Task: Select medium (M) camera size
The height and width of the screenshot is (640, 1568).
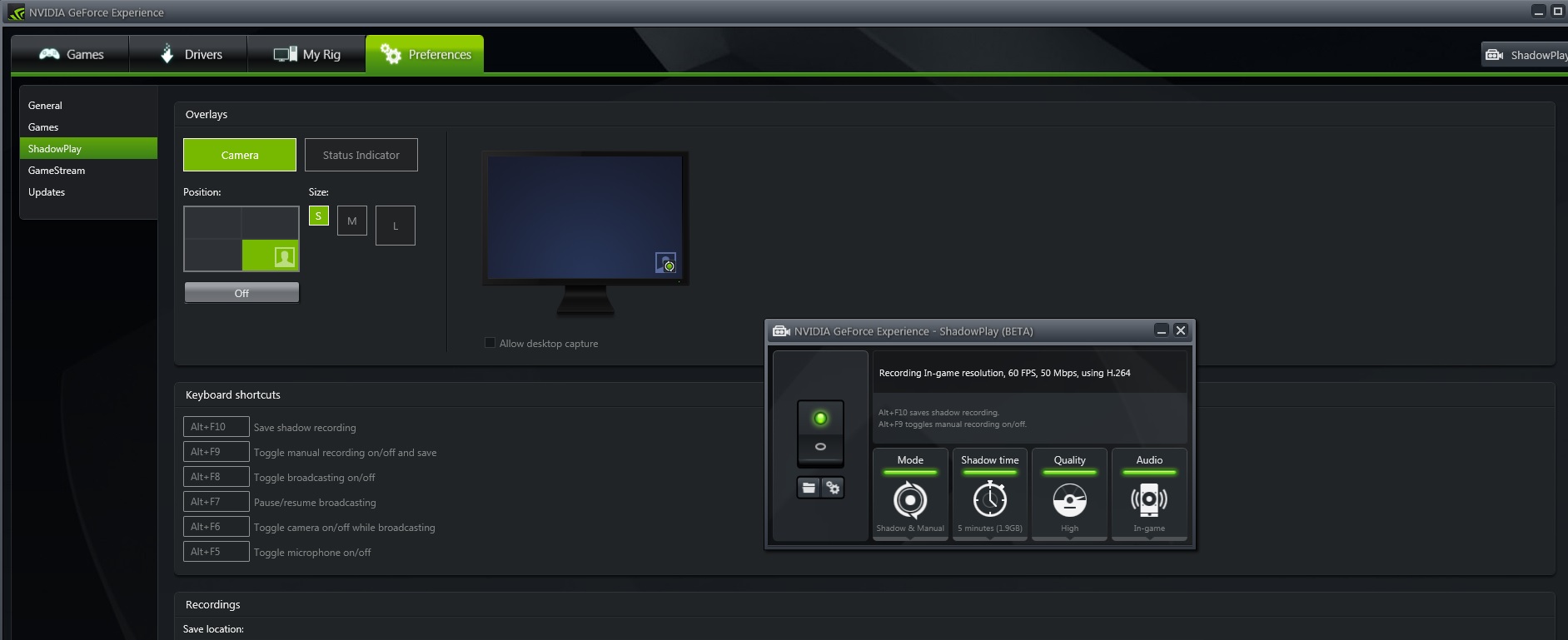Action: [x=352, y=221]
